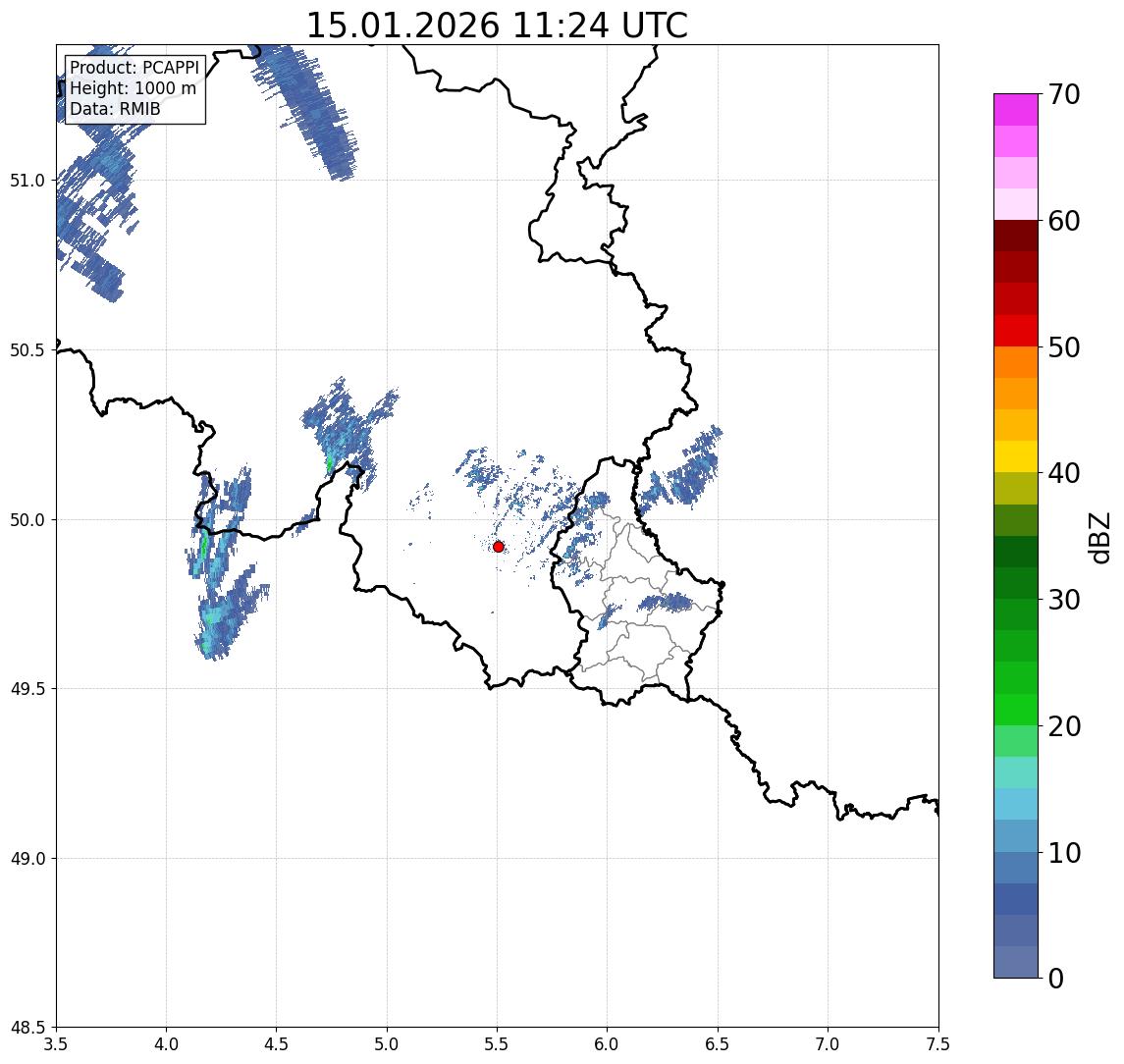Click the colorbar tick label 60
Viewport: 1124px width, 1064px height.
[1064, 222]
